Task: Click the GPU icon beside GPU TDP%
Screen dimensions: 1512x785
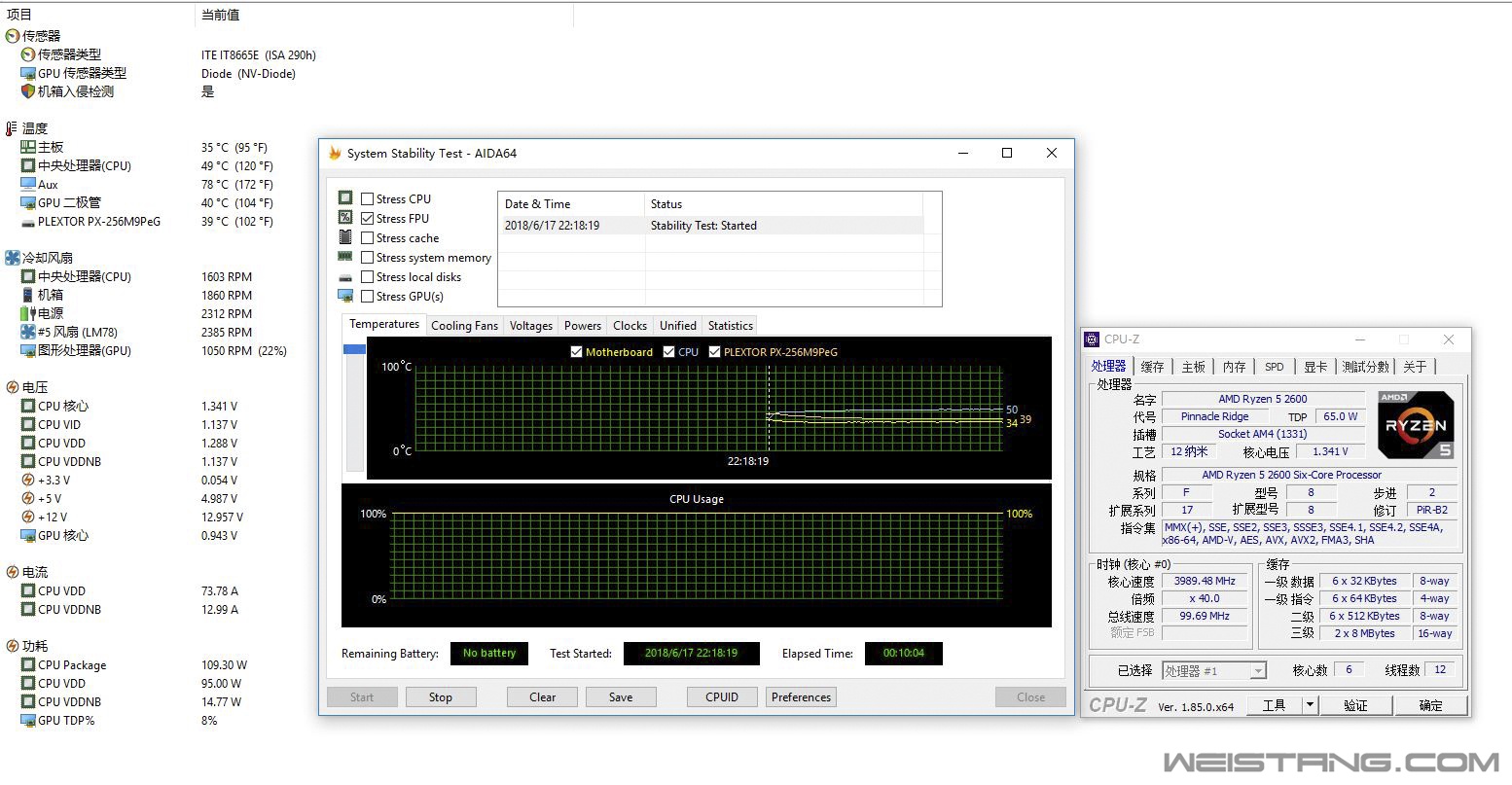Action: point(28,720)
